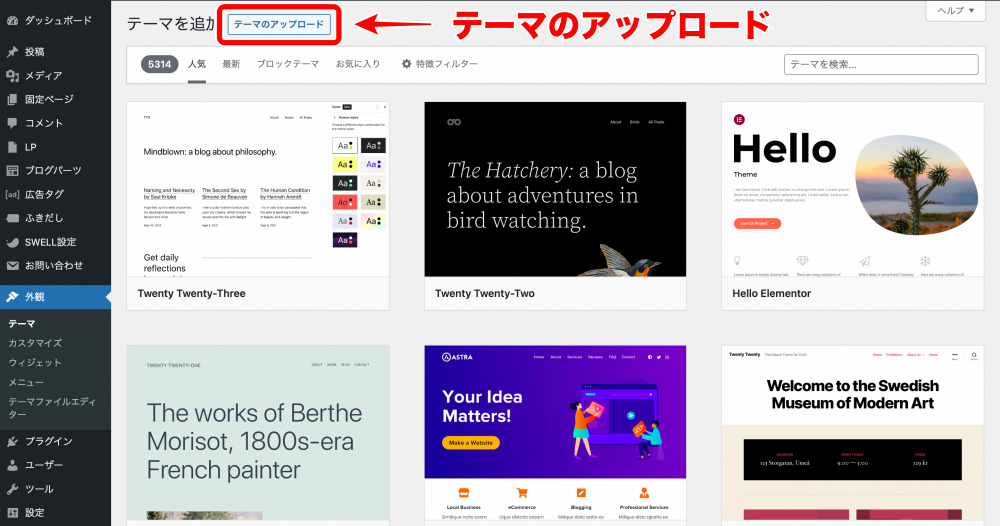Click the envelope icon next to お問い合わせ

point(12,266)
